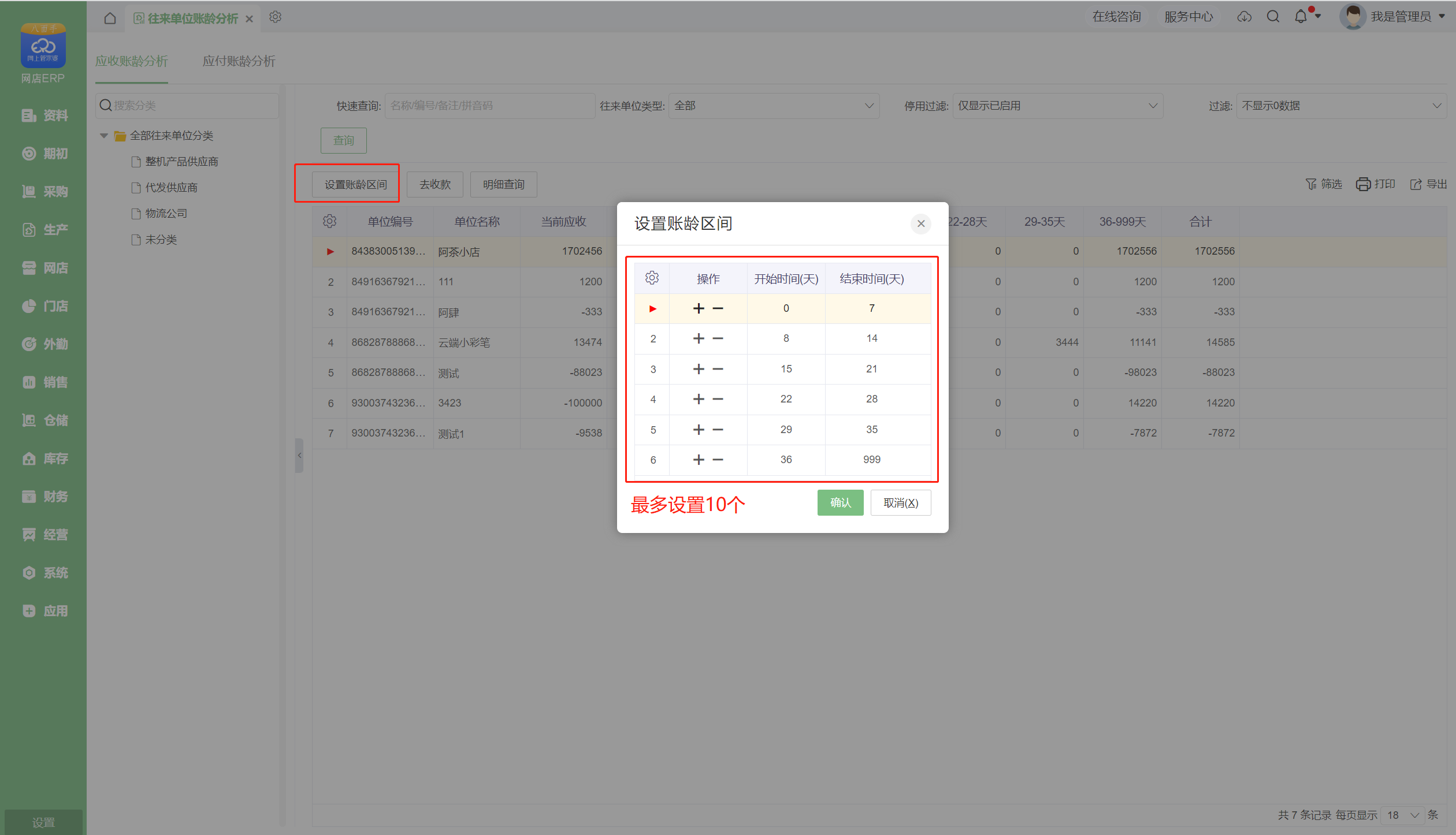Close the 往来单位账龄分析 tab

(249, 19)
